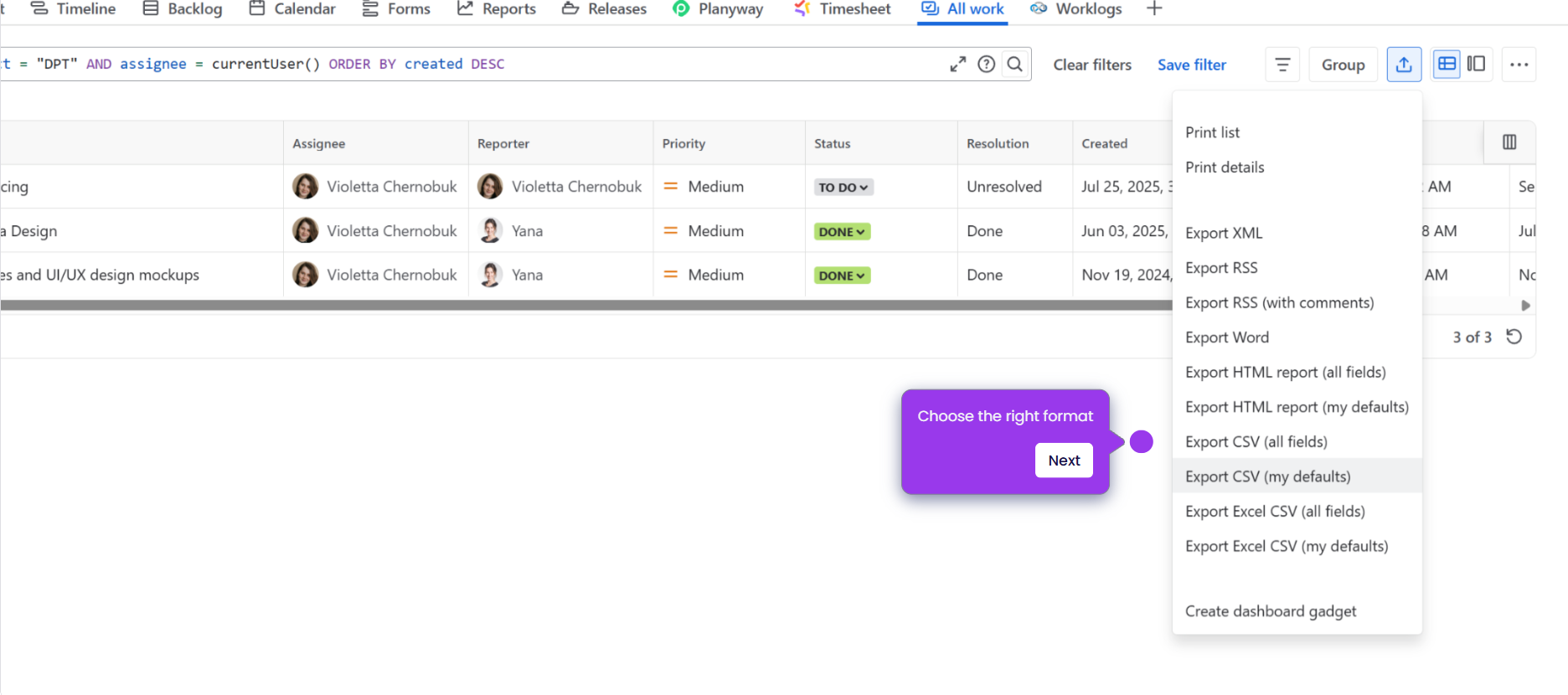Select the All work tab
Viewport: 1568px width, 695px height.
coord(962,9)
